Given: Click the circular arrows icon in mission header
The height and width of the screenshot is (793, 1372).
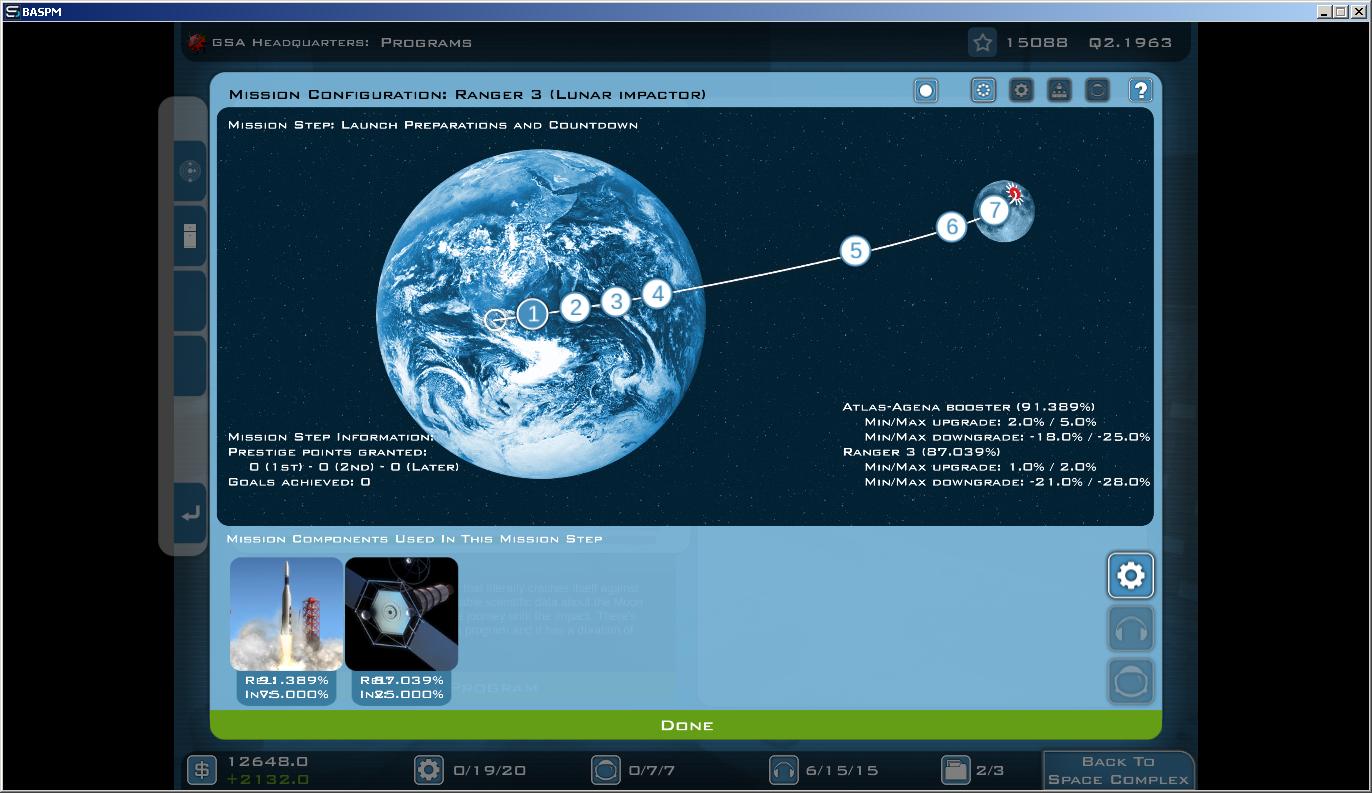Looking at the screenshot, I should pyautogui.click(x=1097, y=91).
